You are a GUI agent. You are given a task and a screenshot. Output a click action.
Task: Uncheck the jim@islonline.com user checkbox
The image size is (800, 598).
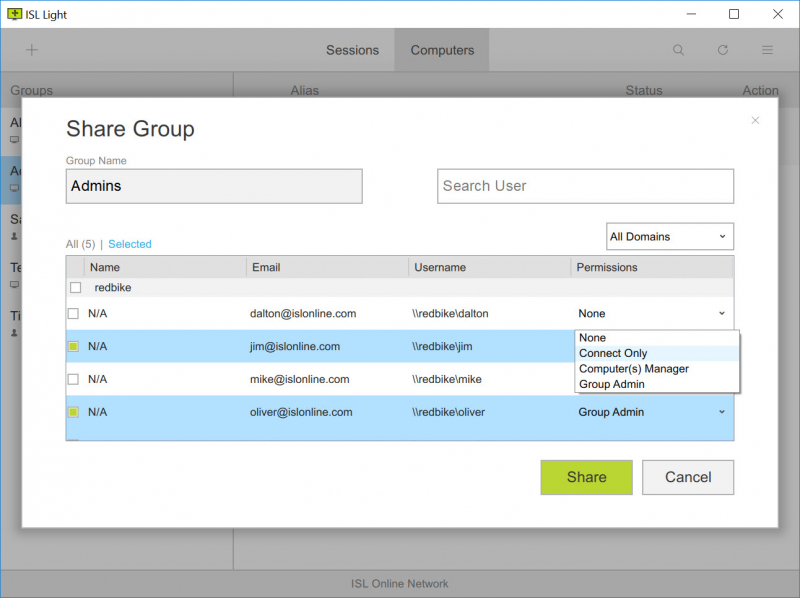[73, 346]
